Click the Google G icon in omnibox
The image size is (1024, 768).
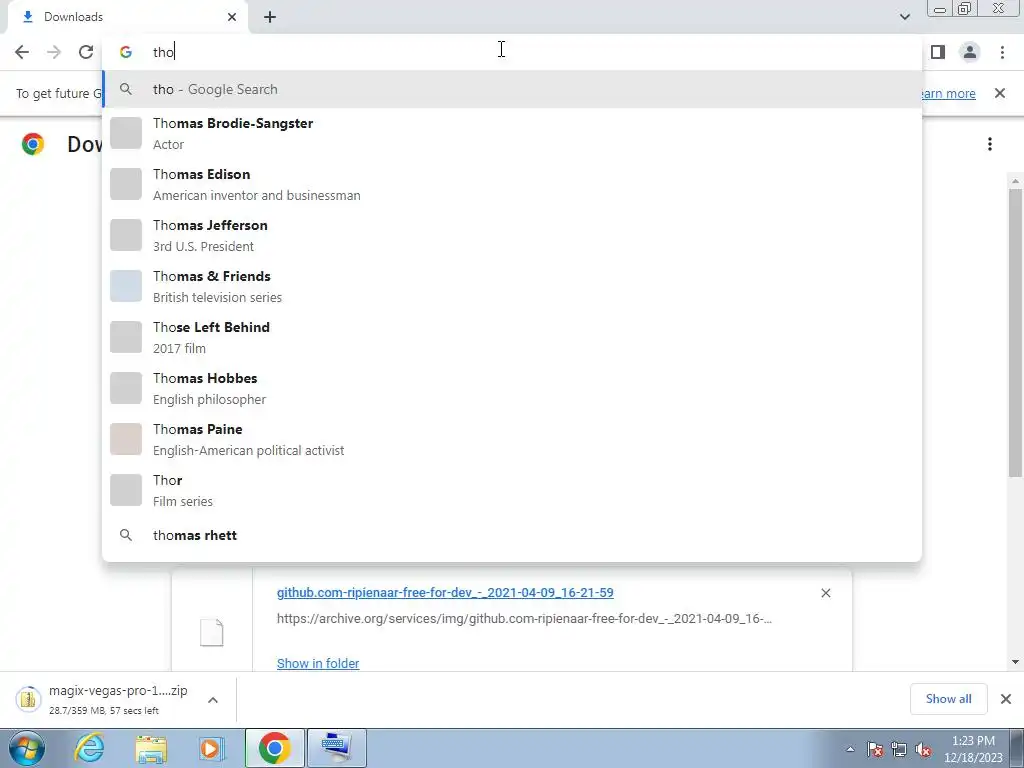click(x=126, y=52)
